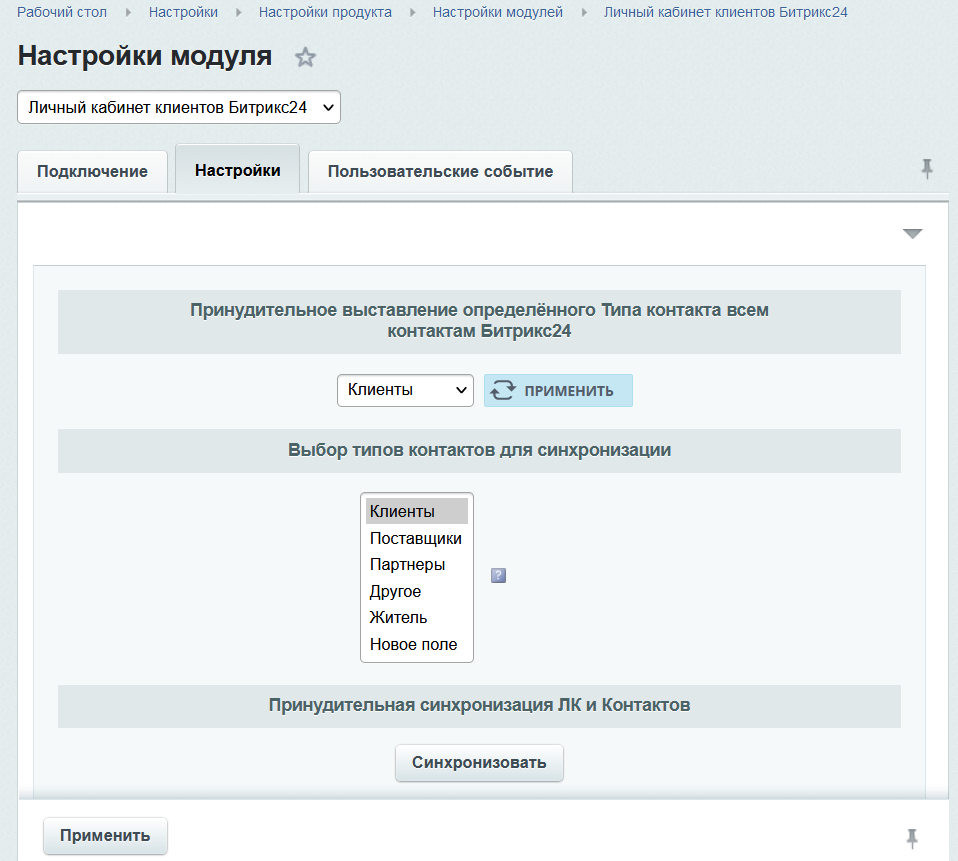Open the Настройки tab
The width and height of the screenshot is (958, 861).
(x=237, y=170)
